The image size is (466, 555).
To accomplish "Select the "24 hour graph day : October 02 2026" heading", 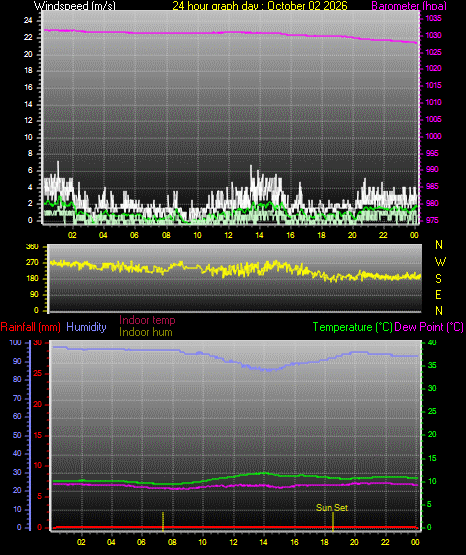I will tap(260, 6).
